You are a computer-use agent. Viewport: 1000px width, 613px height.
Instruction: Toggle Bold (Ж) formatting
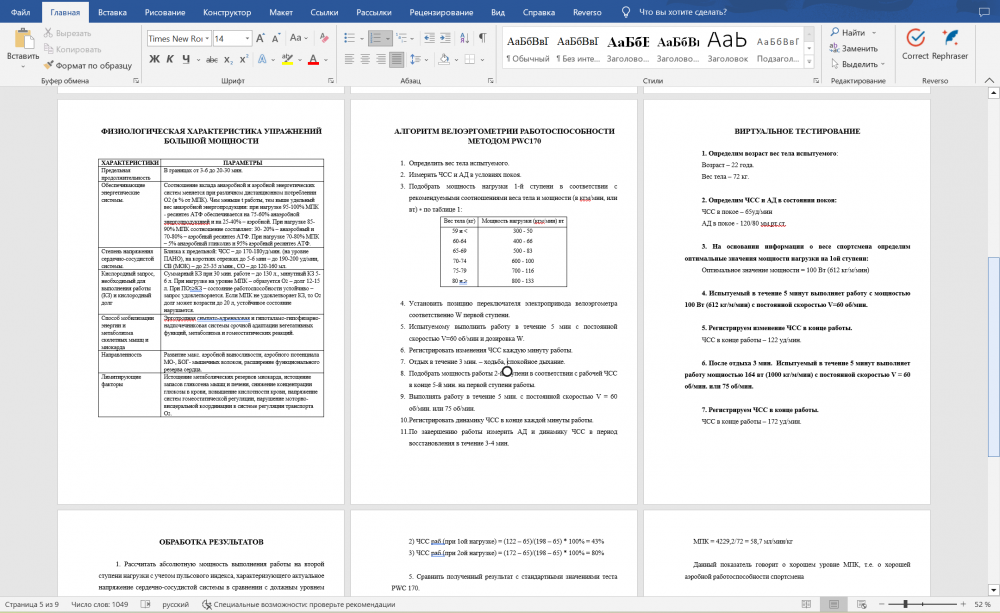[154, 59]
